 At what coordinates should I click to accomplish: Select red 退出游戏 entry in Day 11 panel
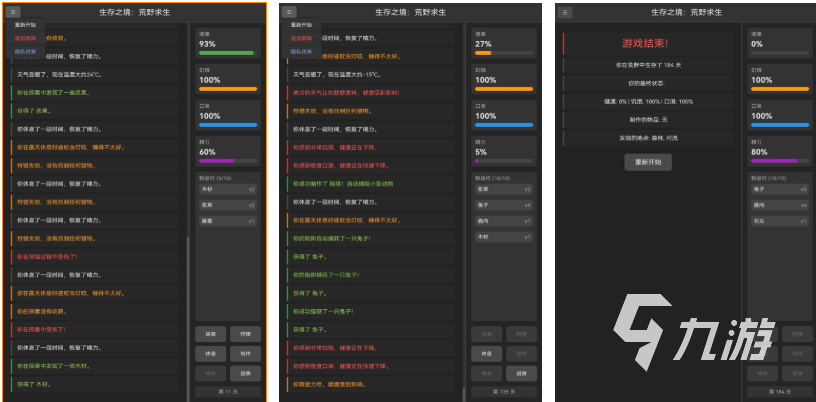(x=25, y=38)
